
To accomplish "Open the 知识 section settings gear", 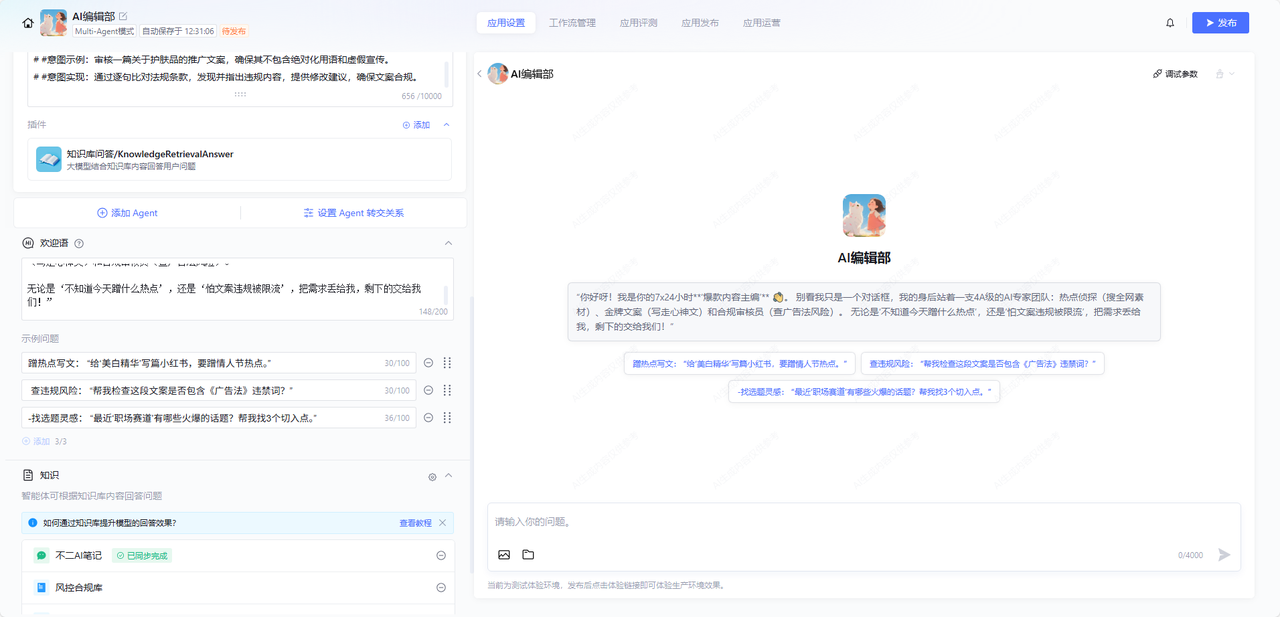I will click(x=432, y=477).
